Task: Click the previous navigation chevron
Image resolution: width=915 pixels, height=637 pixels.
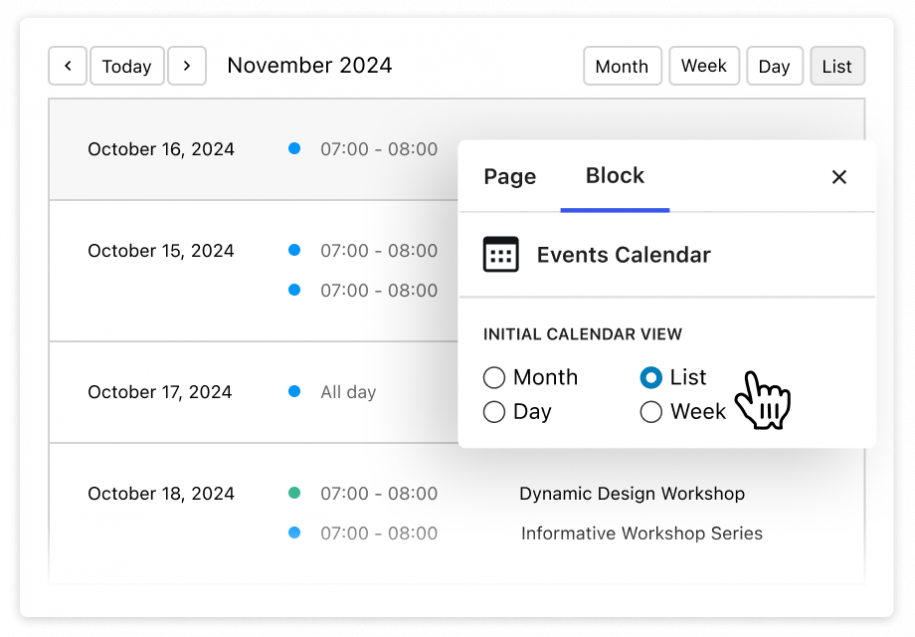Action: 67,65
